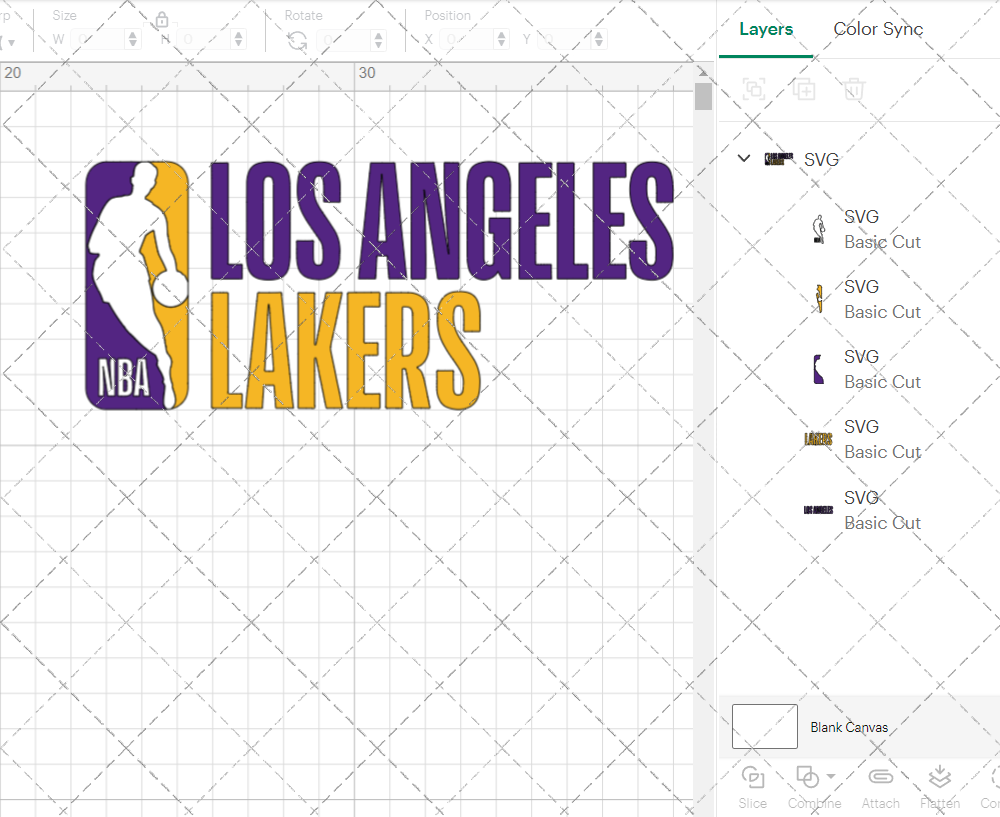The width and height of the screenshot is (1000, 817).
Task: Click the Width size input field
Action: click(99, 40)
